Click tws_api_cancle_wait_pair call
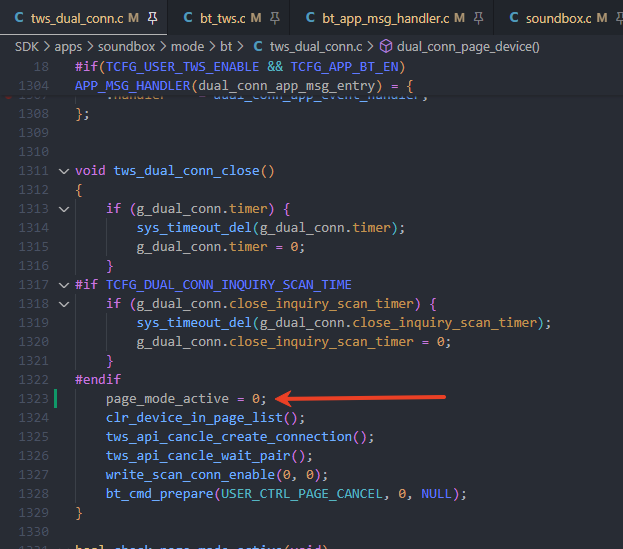The width and height of the screenshot is (623, 549). [x=198, y=456]
